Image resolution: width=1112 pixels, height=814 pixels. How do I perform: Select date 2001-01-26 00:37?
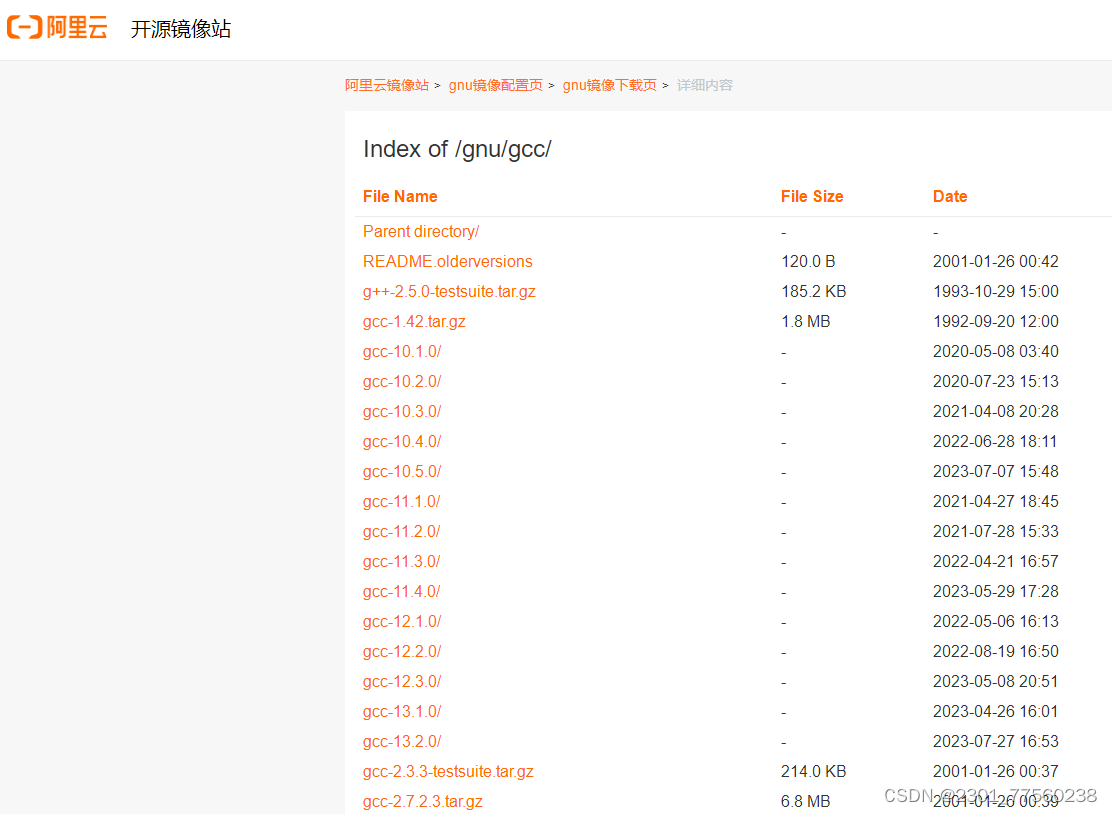pos(996,771)
